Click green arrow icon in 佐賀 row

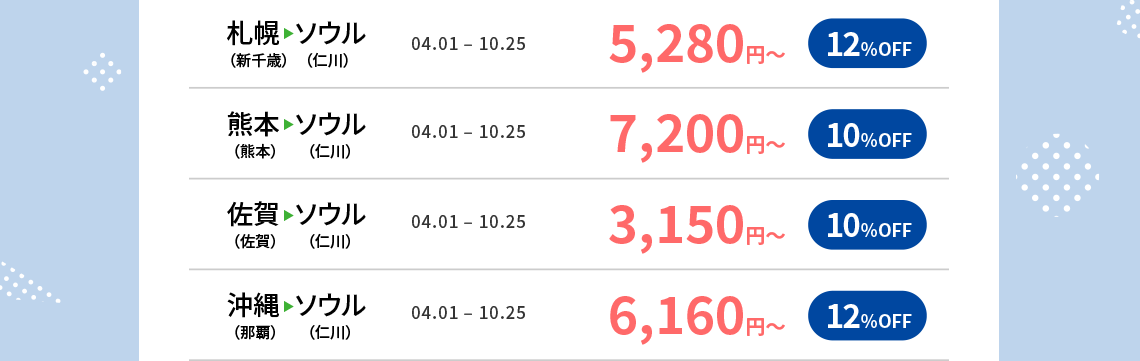pos(288,216)
